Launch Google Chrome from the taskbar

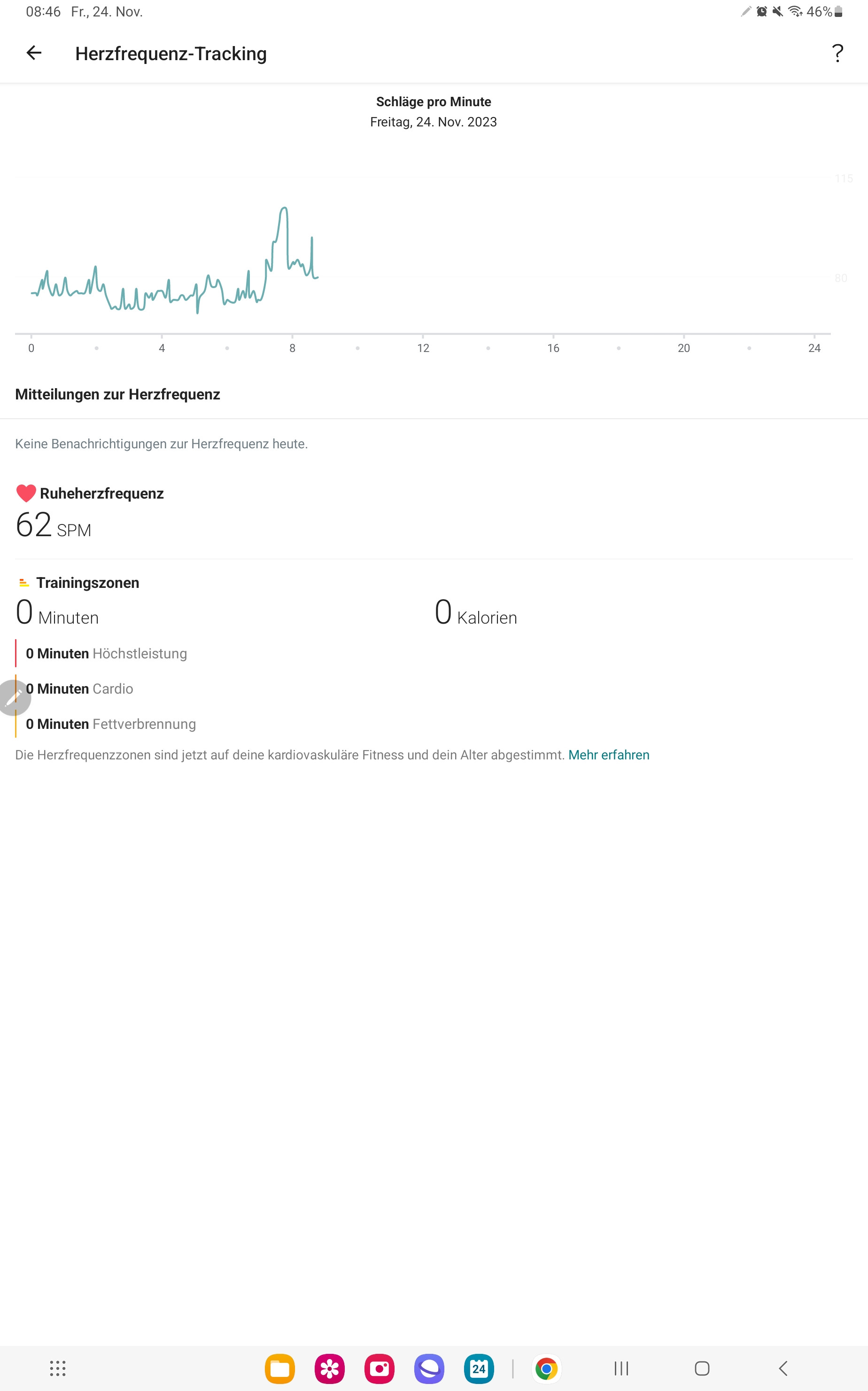click(547, 1368)
